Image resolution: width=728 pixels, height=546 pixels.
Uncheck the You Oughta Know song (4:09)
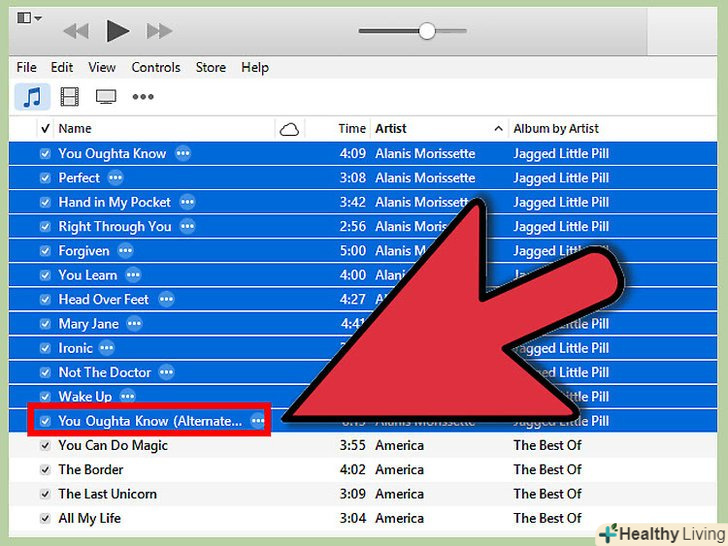point(45,154)
